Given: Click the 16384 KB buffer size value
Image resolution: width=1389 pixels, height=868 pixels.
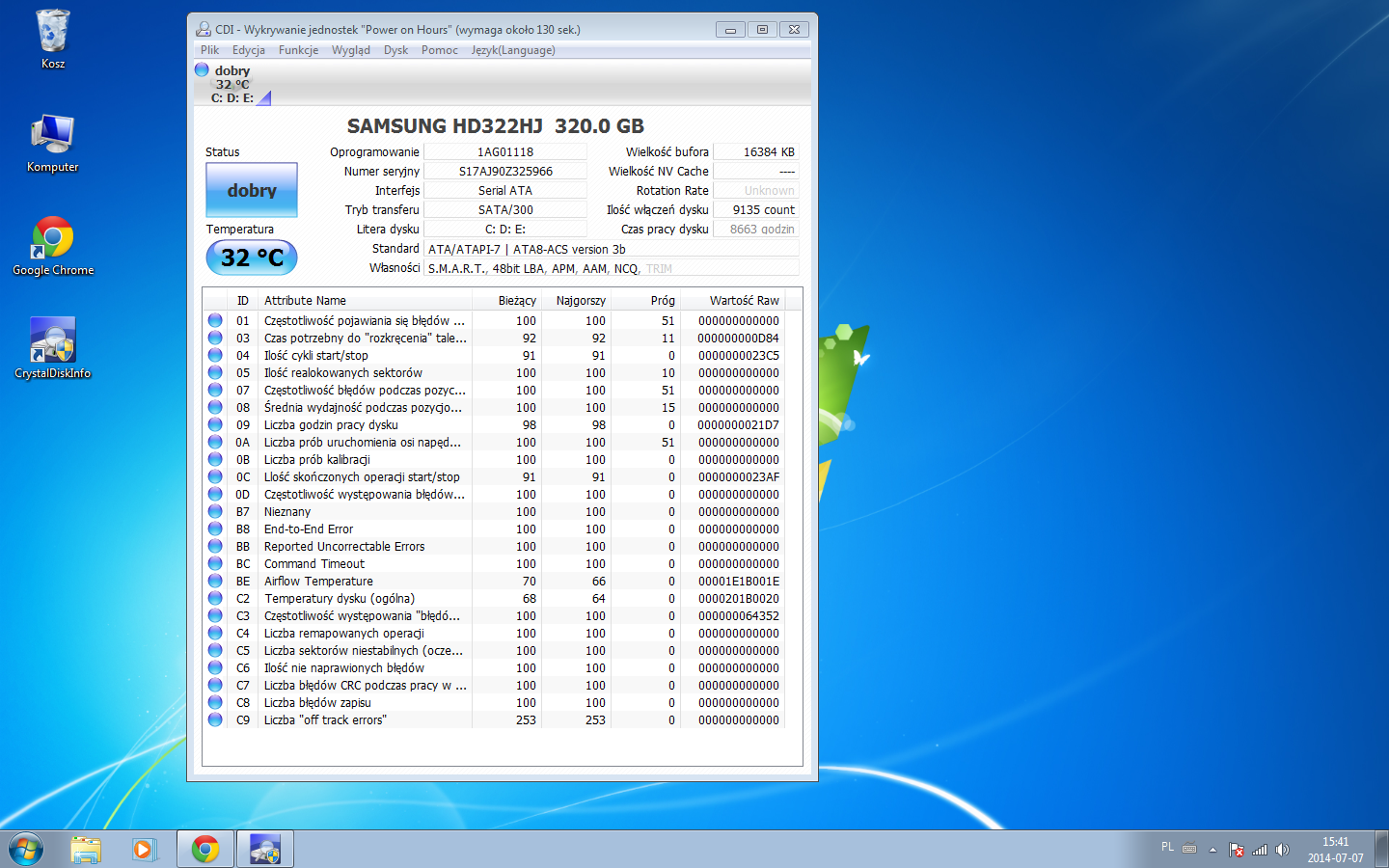Looking at the screenshot, I should click(755, 151).
